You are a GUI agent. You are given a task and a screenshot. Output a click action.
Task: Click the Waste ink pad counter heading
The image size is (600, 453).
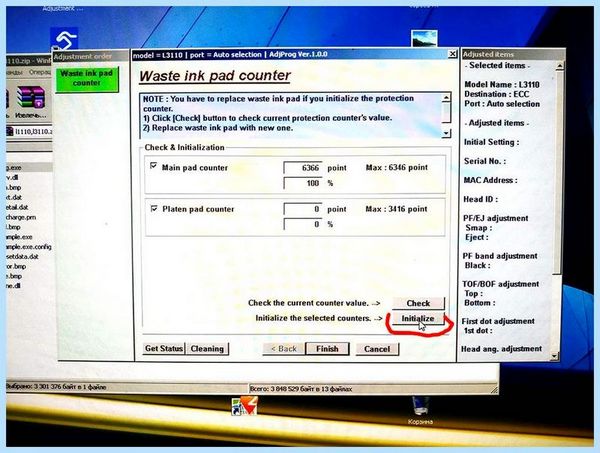[215, 76]
